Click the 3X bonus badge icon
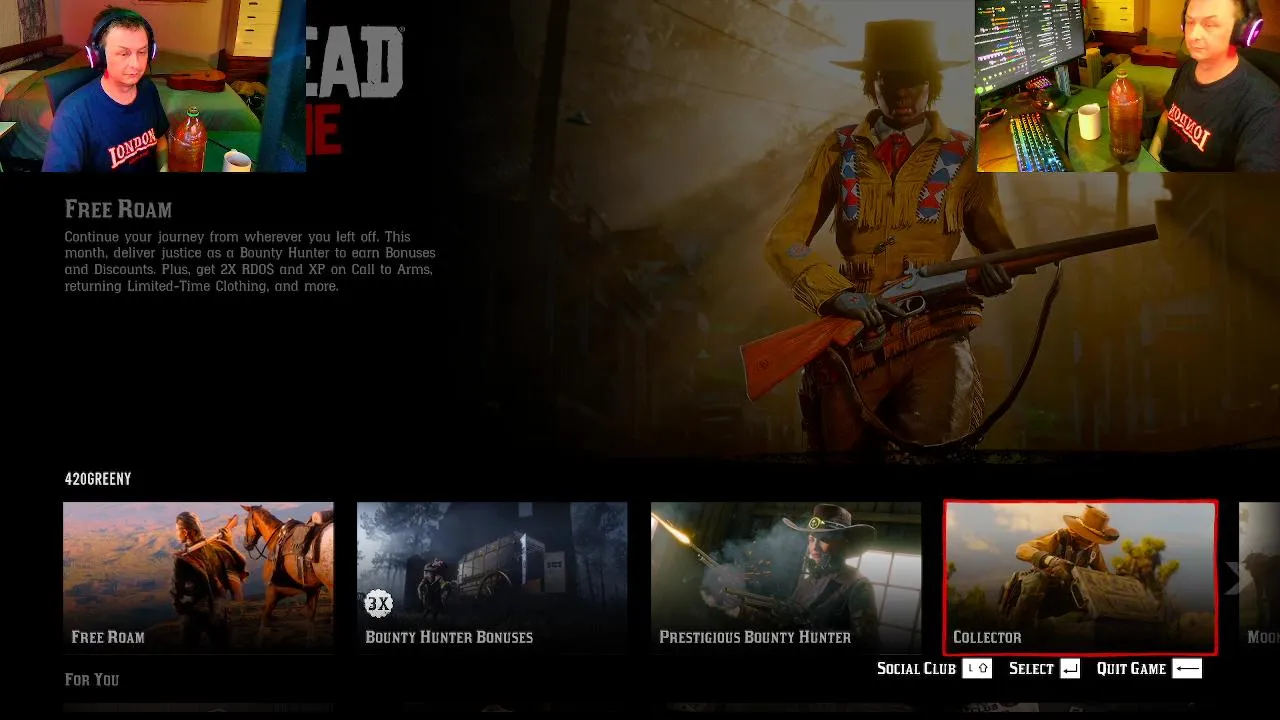Screen dimensions: 1280x720 pos(378,603)
